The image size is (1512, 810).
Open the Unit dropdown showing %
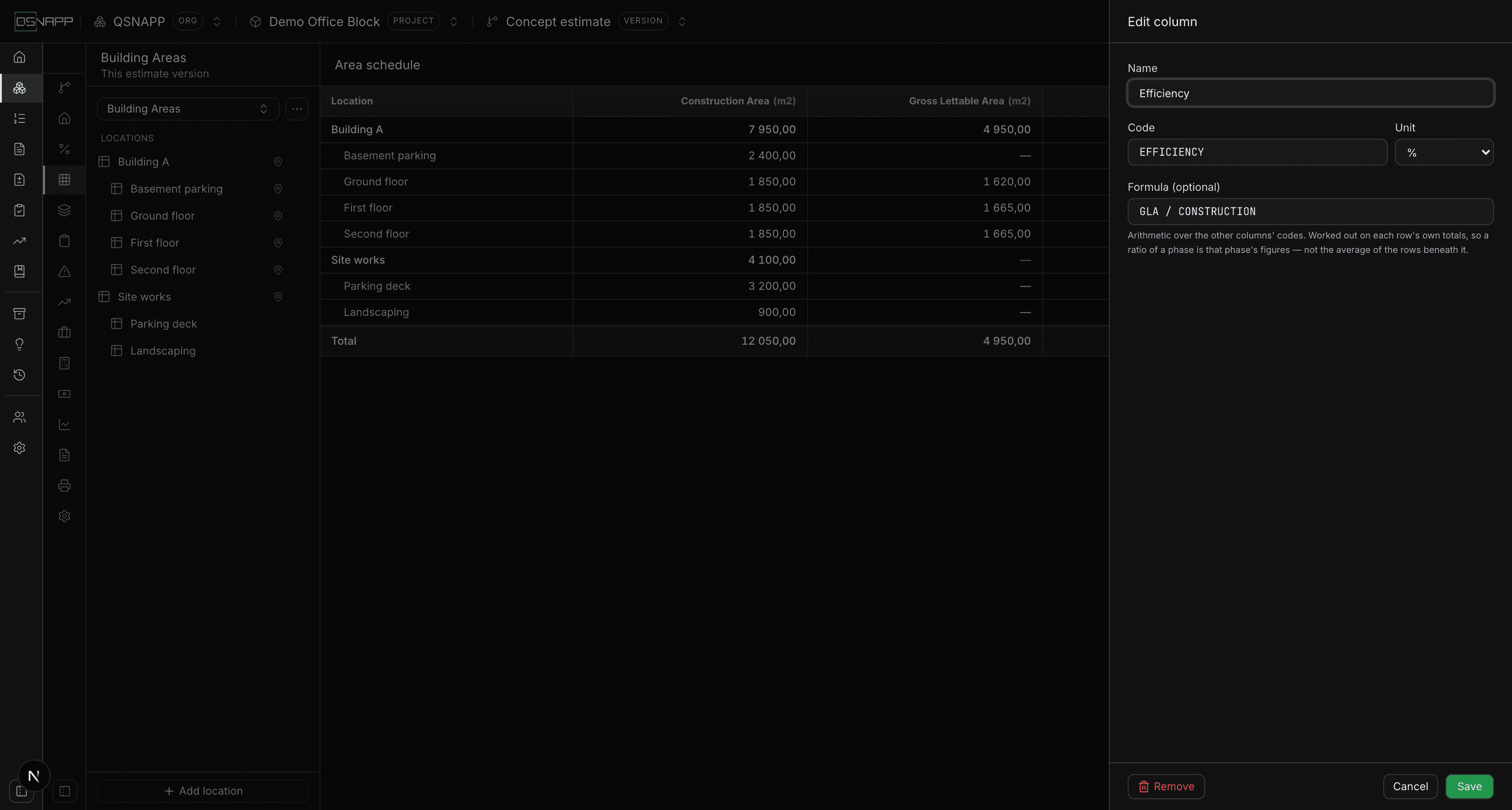coord(1444,152)
